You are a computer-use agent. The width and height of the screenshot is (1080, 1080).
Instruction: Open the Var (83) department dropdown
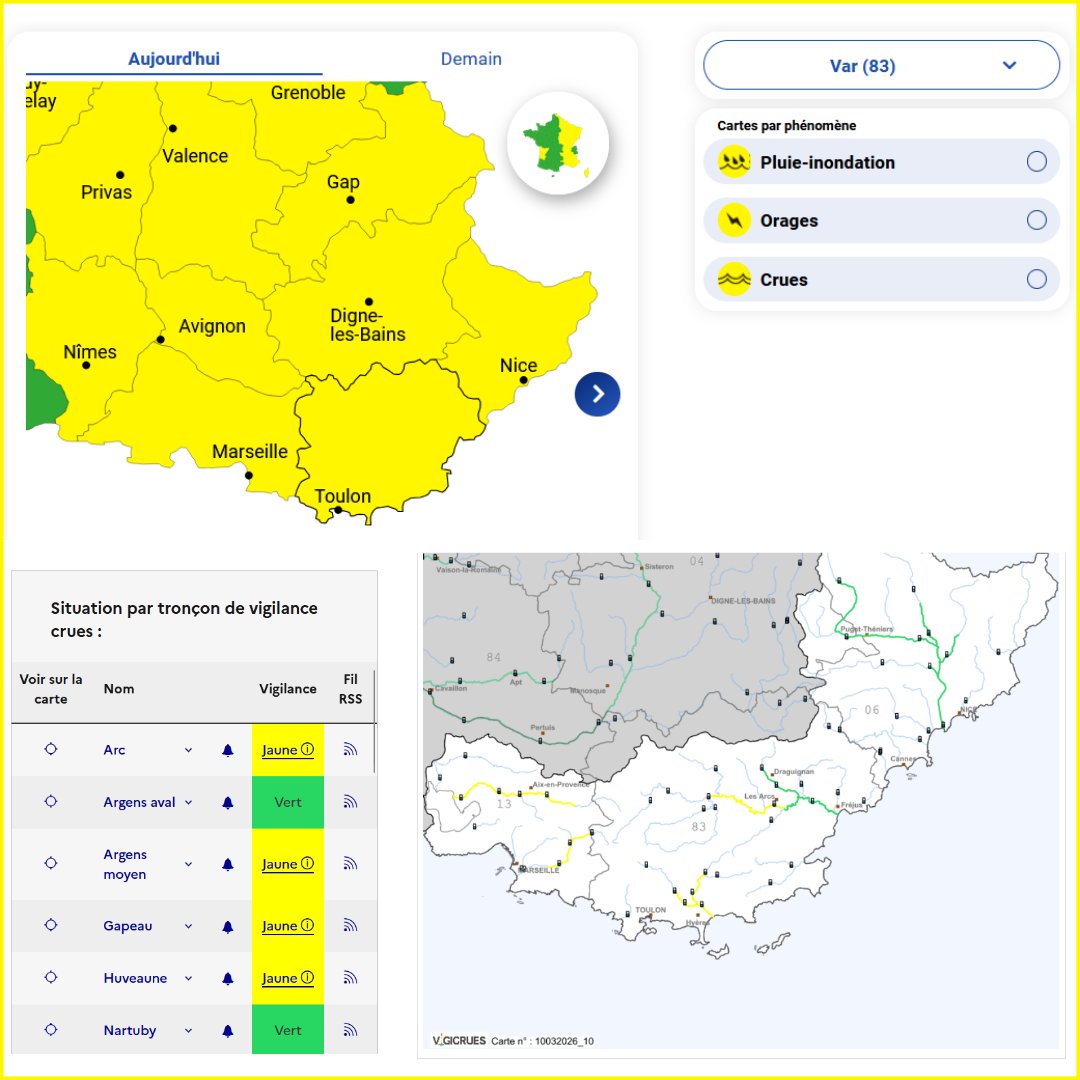pyautogui.click(x=880, y=65)
